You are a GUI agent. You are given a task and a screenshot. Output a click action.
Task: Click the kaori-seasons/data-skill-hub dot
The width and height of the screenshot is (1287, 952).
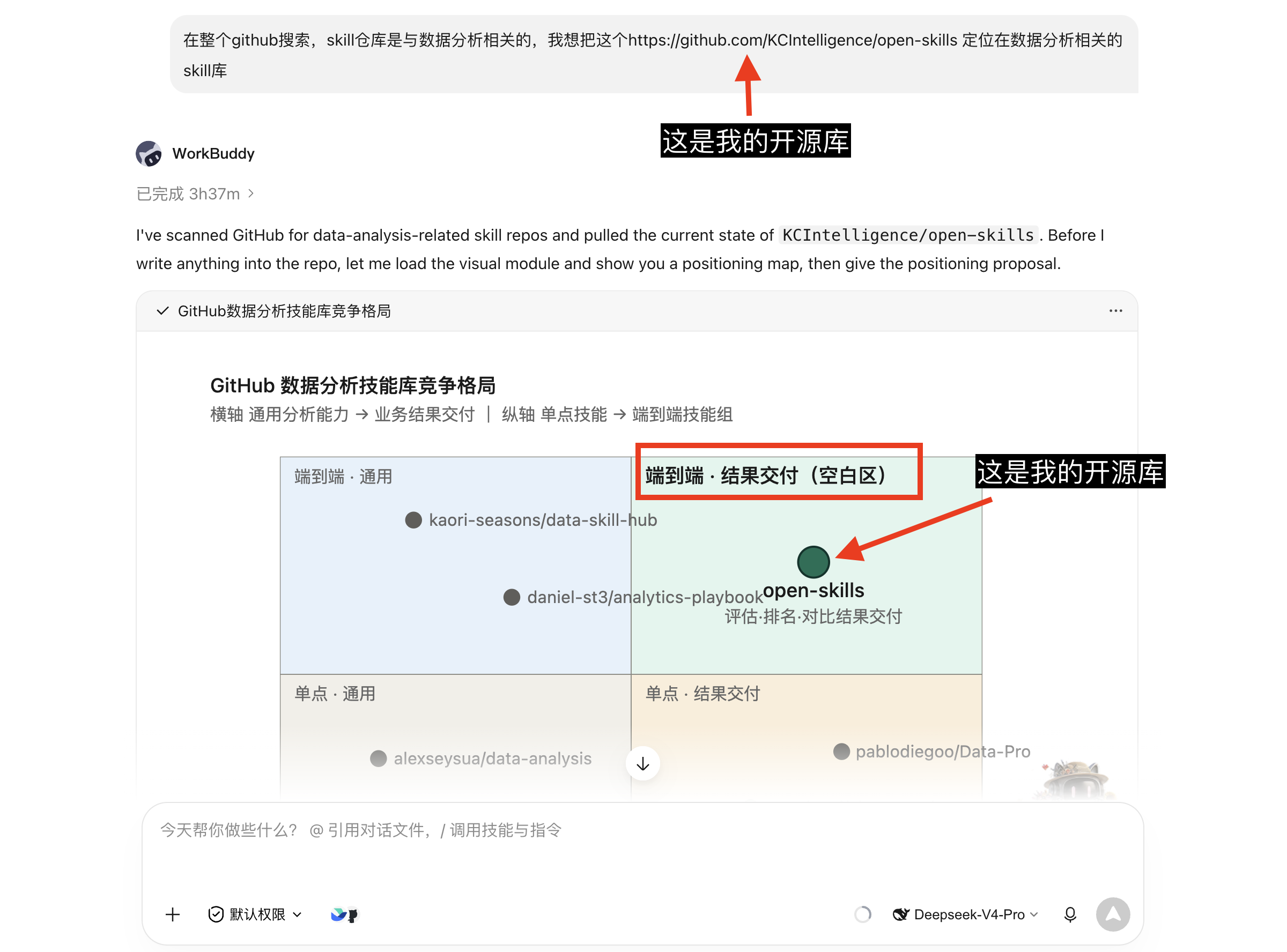click(413, 520)
